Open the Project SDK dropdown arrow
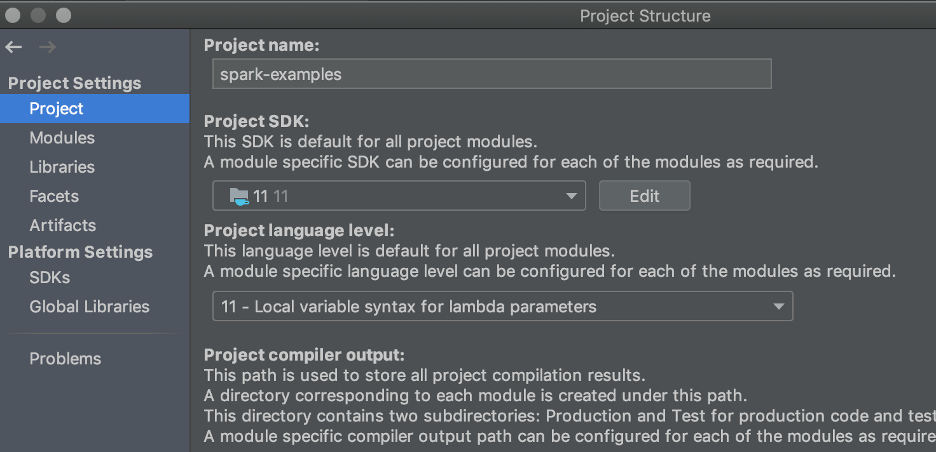The width and height of the screenshot is (936, 452). [x=571, y=196]
